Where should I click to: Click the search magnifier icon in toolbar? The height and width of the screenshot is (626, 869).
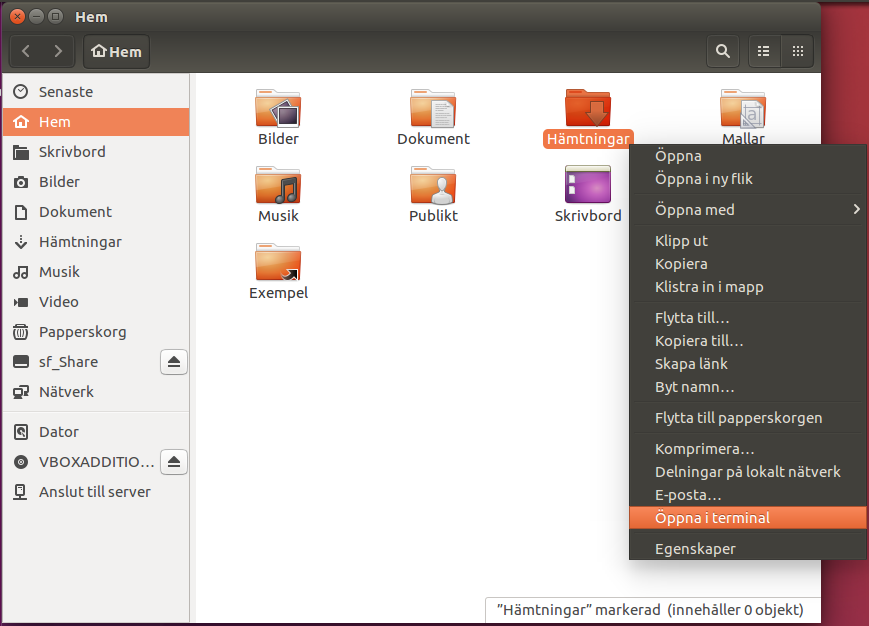(723, 52)
